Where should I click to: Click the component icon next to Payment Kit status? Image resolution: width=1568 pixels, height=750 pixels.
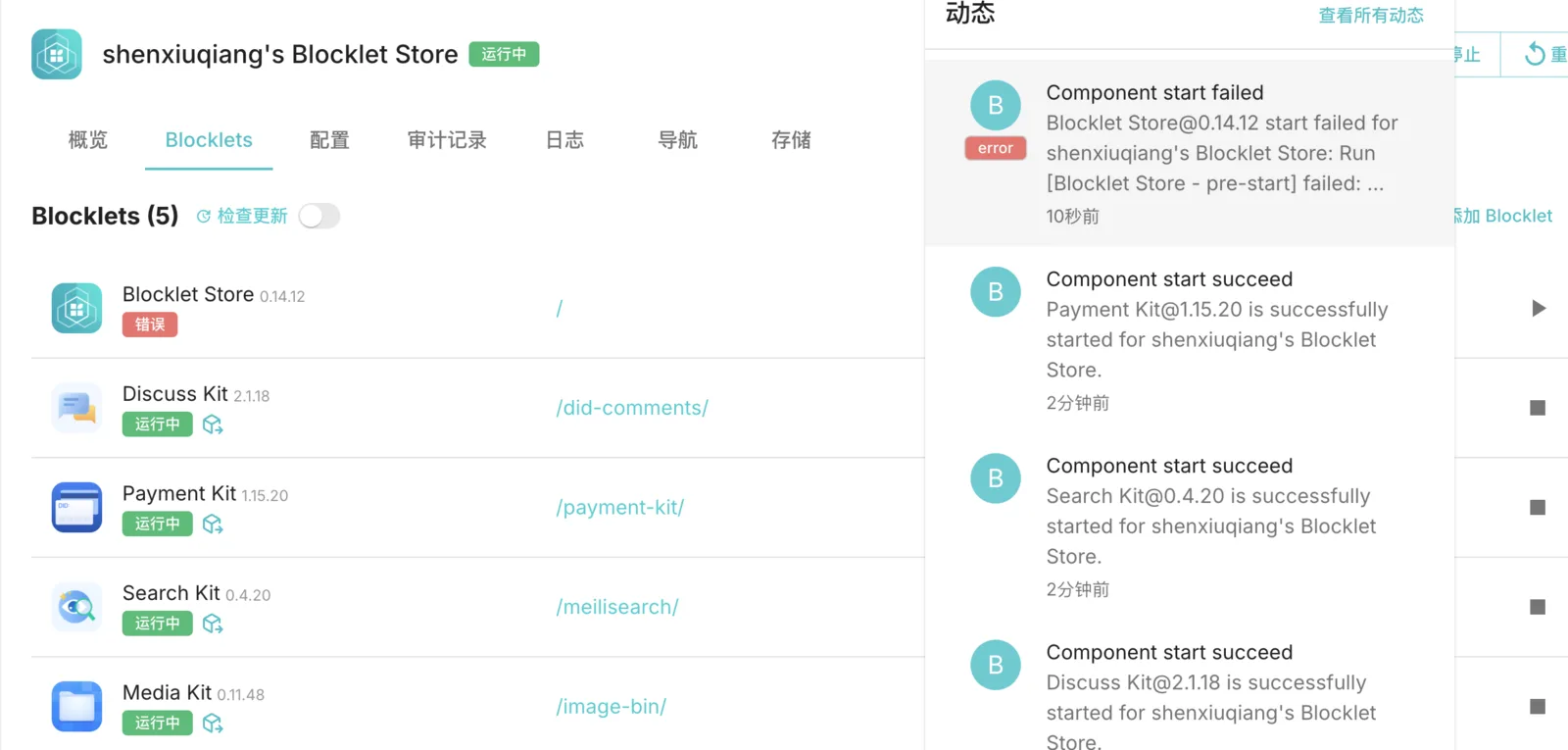(213, 525)
